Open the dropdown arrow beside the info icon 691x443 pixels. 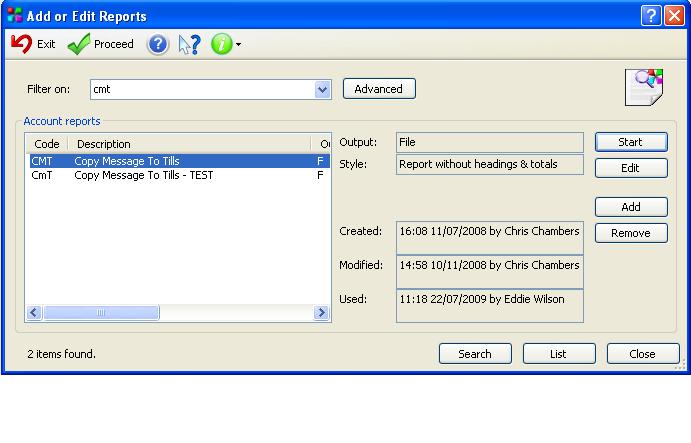point(238,45)
